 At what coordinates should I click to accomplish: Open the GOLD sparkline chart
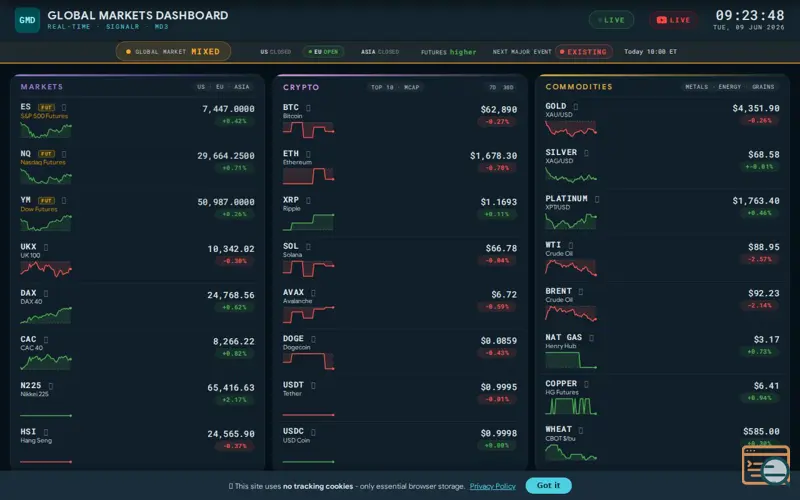tap(570, 129)
